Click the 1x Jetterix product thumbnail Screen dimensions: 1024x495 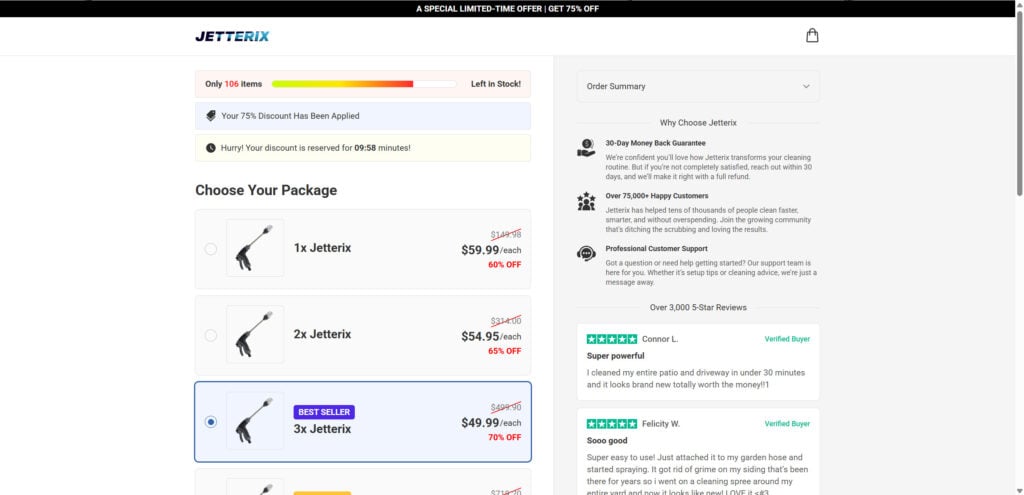tap(255, 248)
